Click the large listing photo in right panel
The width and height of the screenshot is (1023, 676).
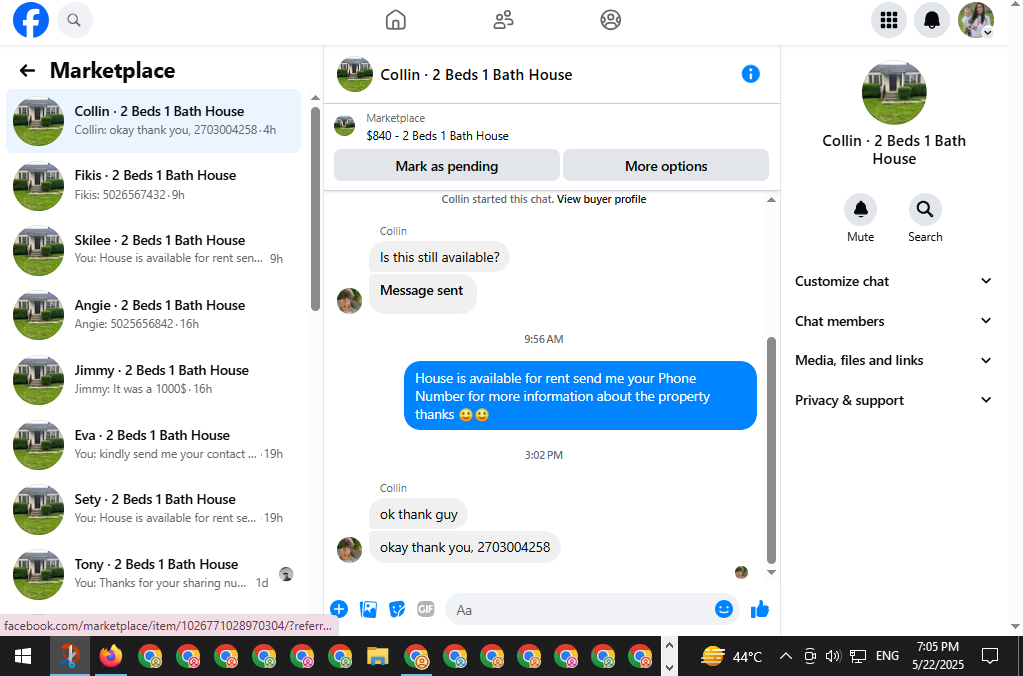[x=894, y=93]
